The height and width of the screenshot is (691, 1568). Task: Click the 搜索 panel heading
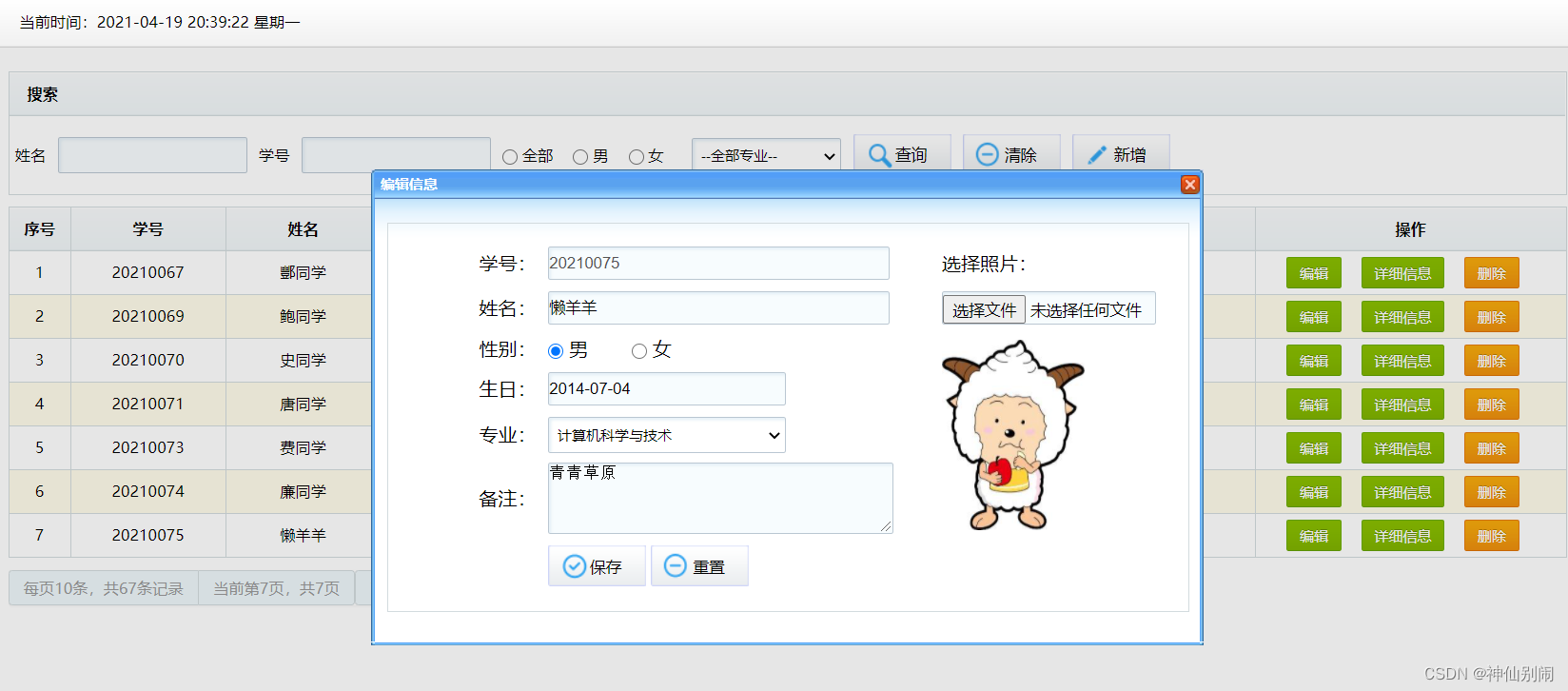pos(43,94)
